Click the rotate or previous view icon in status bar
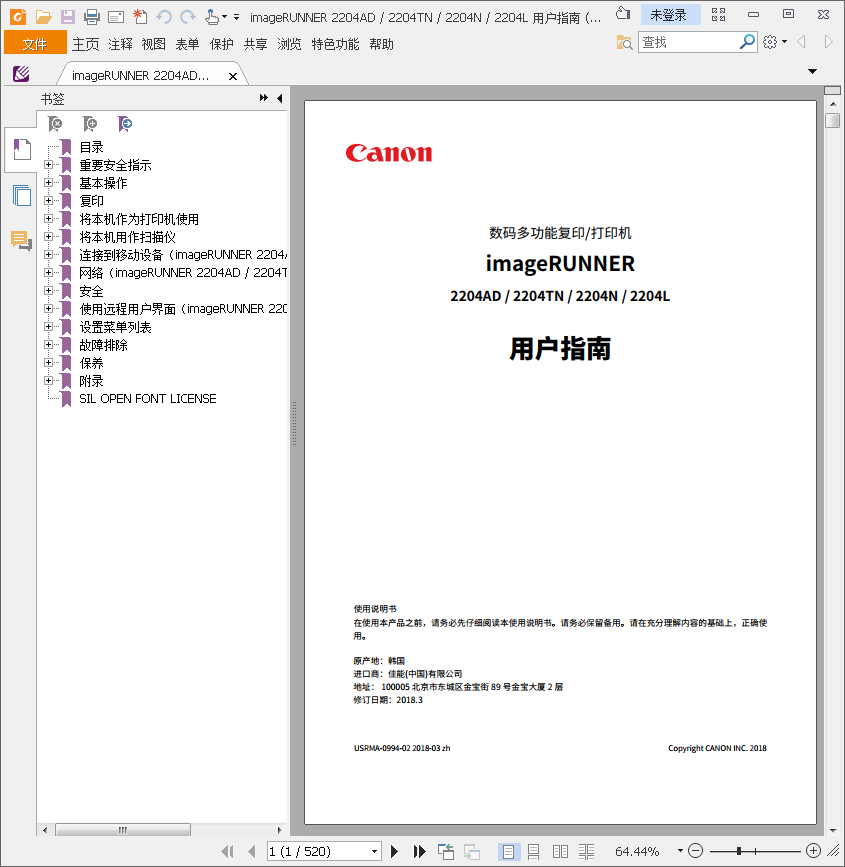This screenshot has width=845, height=867. 446,852
